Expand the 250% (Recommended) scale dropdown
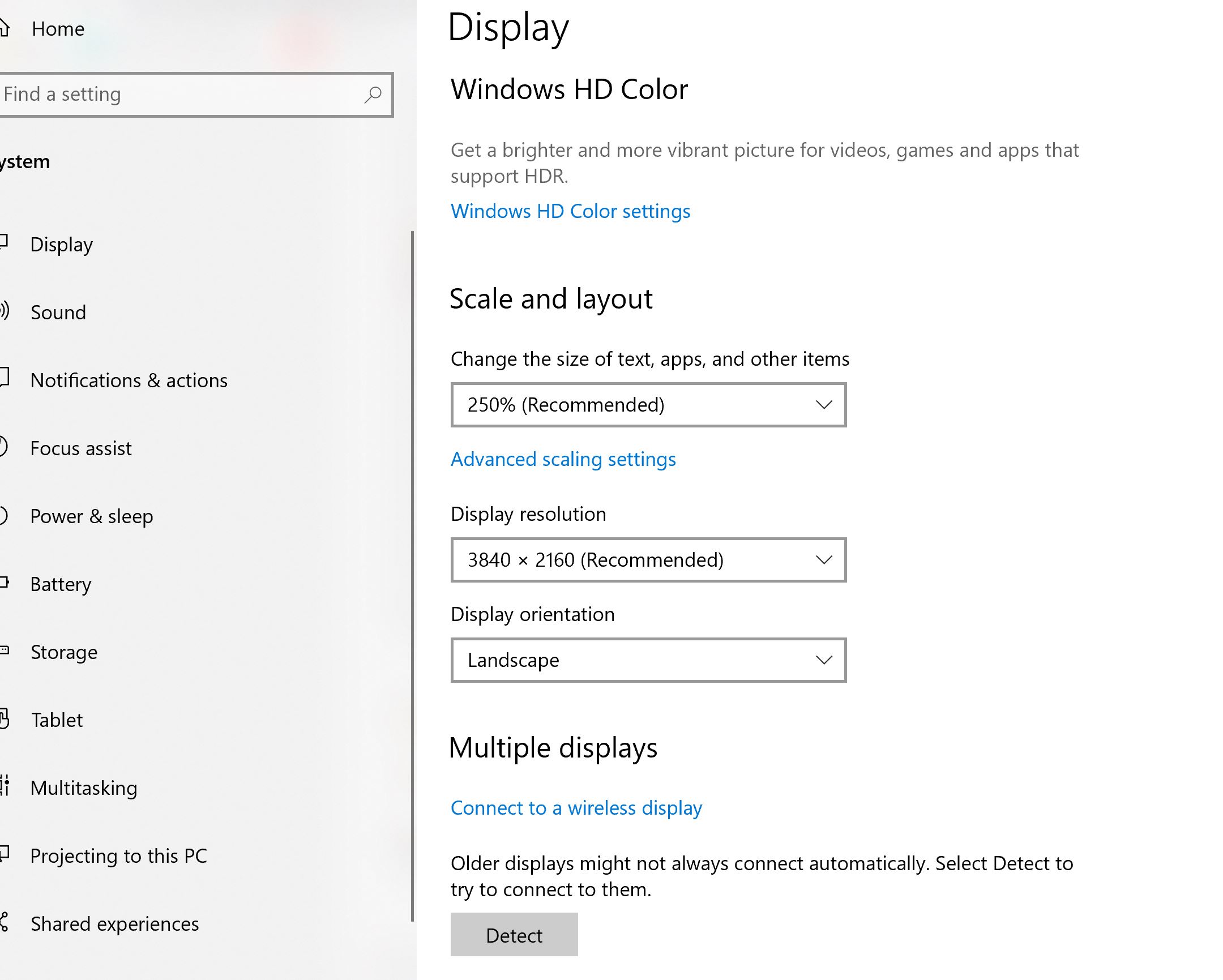Screen dimensions: 1223x980 (x=648, y=405)
